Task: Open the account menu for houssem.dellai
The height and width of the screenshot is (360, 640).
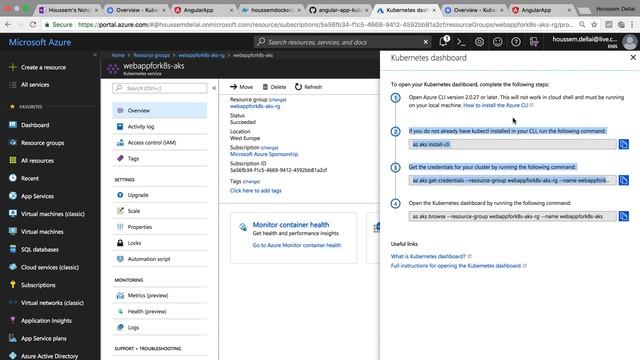Action: click(594, 42)
